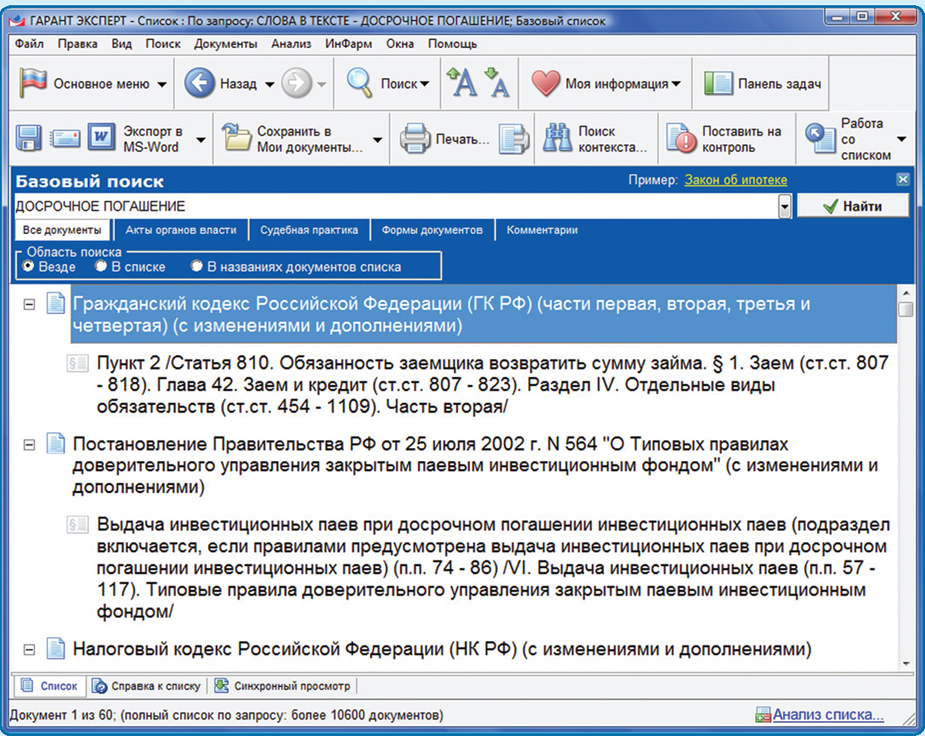The image size is (925, 736).
Task: Click the floppy disk save icon
Action: (x=27, y=139)
